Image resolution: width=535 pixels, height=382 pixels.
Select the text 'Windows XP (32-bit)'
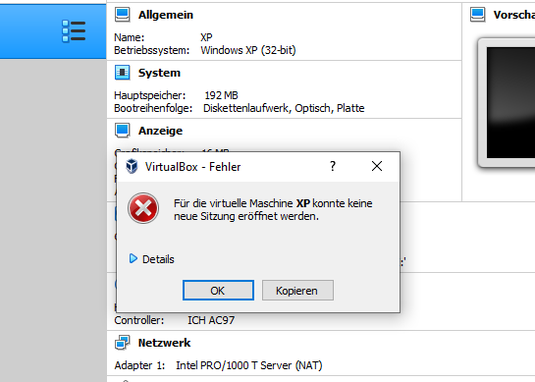tap(248, 50)
